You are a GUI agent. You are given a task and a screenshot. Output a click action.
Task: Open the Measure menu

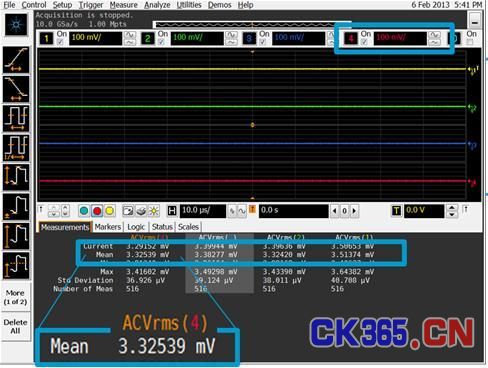coord(124,5)
